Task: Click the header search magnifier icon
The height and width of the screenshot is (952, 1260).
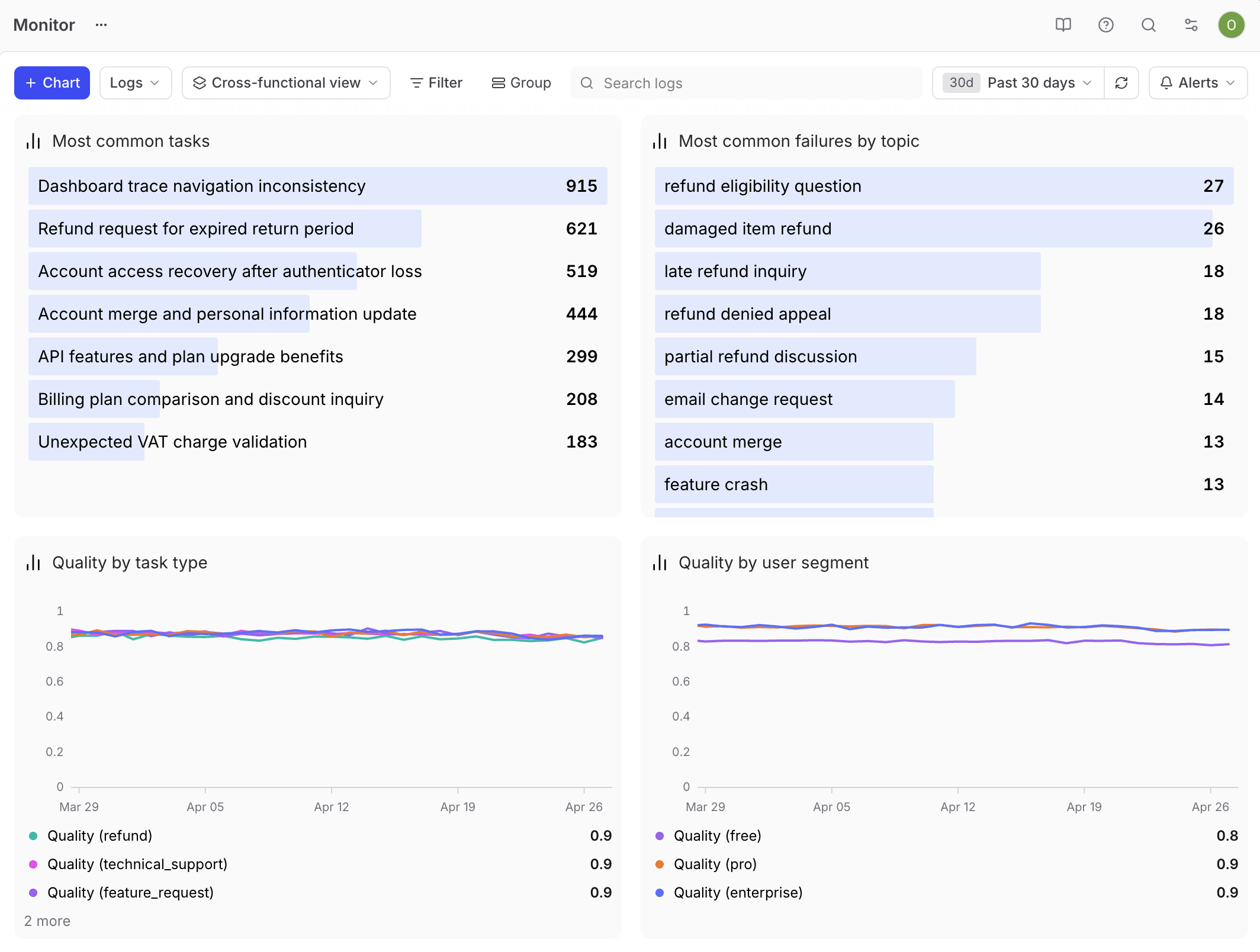Action: pyautogui.click(x=1148, y=25)
